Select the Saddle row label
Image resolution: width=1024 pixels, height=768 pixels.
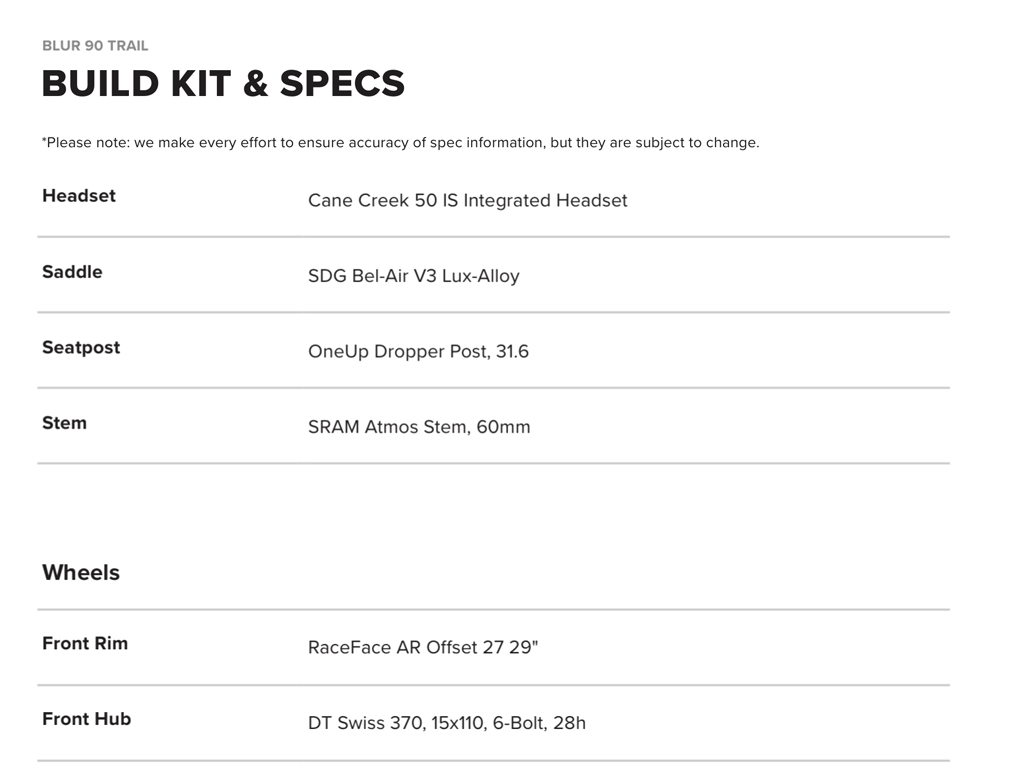[72, 272]
